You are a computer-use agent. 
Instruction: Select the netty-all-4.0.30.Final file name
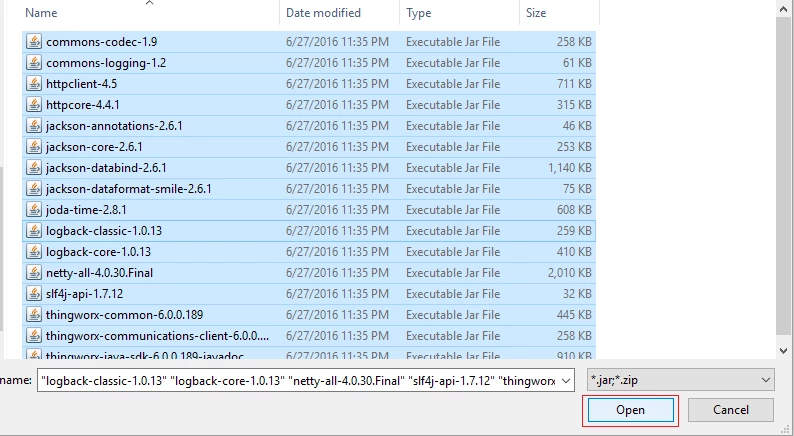click(99, 273)
